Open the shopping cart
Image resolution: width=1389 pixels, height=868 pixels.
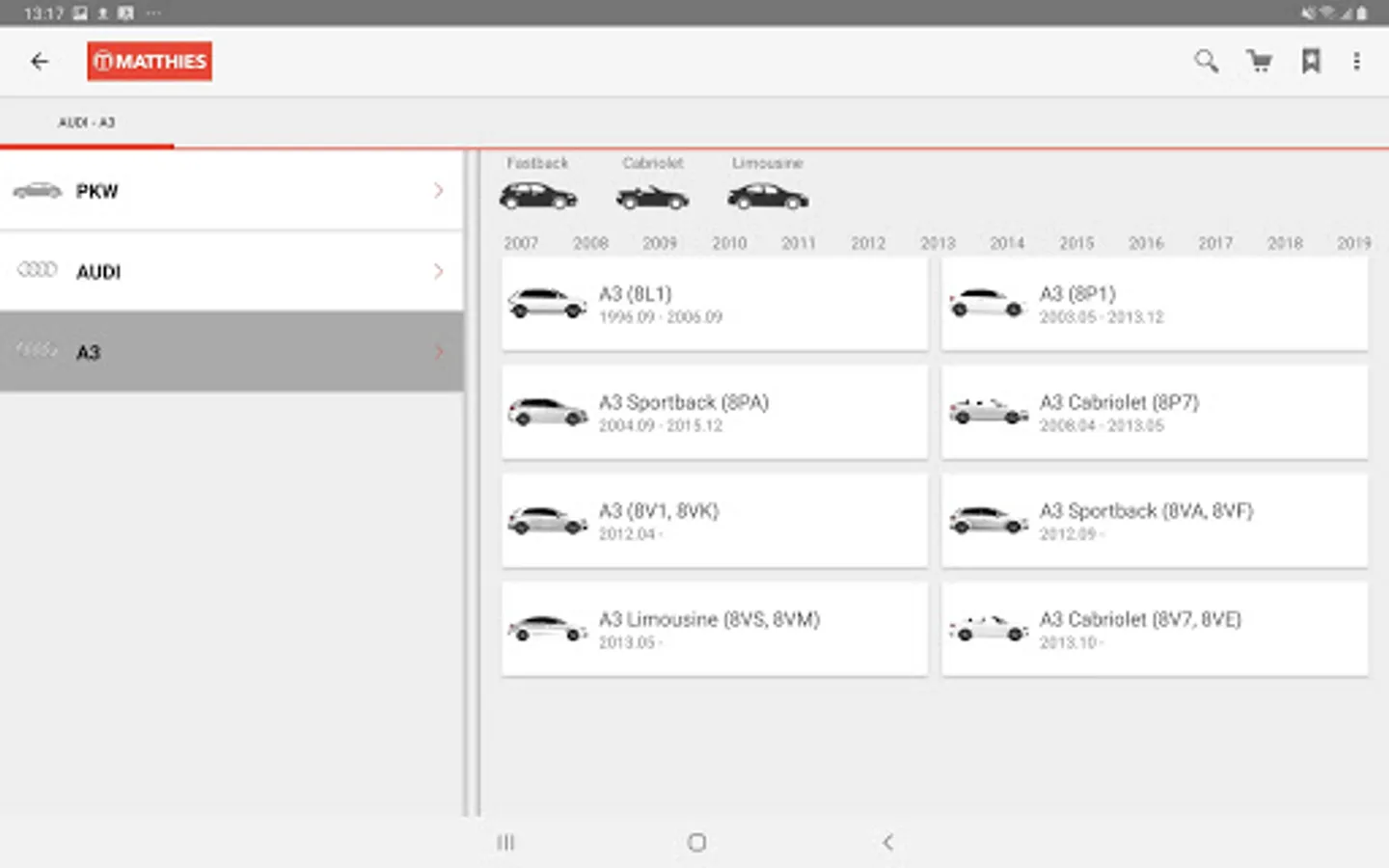(1259, 62)
